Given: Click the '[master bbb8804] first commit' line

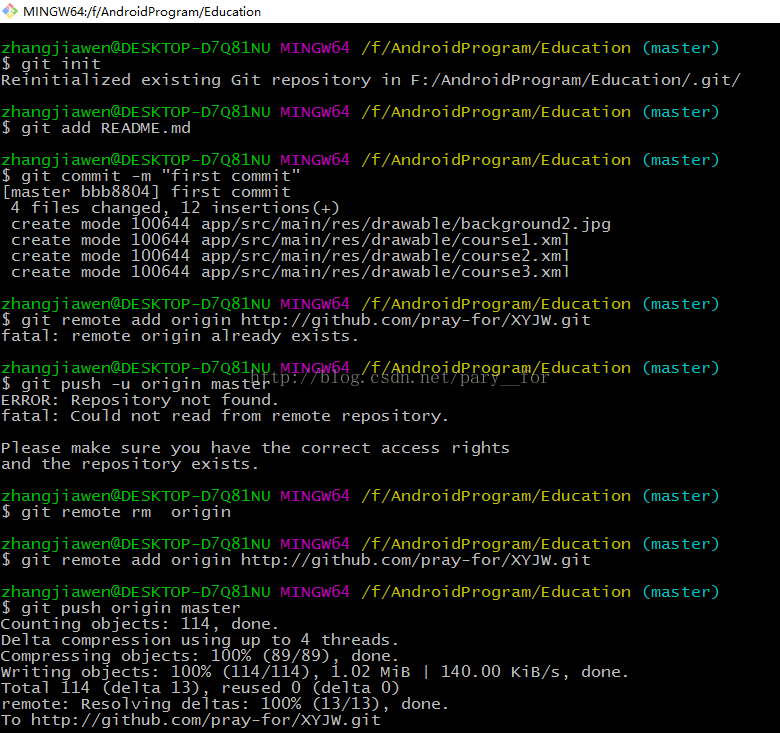Looking at the screenshot, I should 146,192.
